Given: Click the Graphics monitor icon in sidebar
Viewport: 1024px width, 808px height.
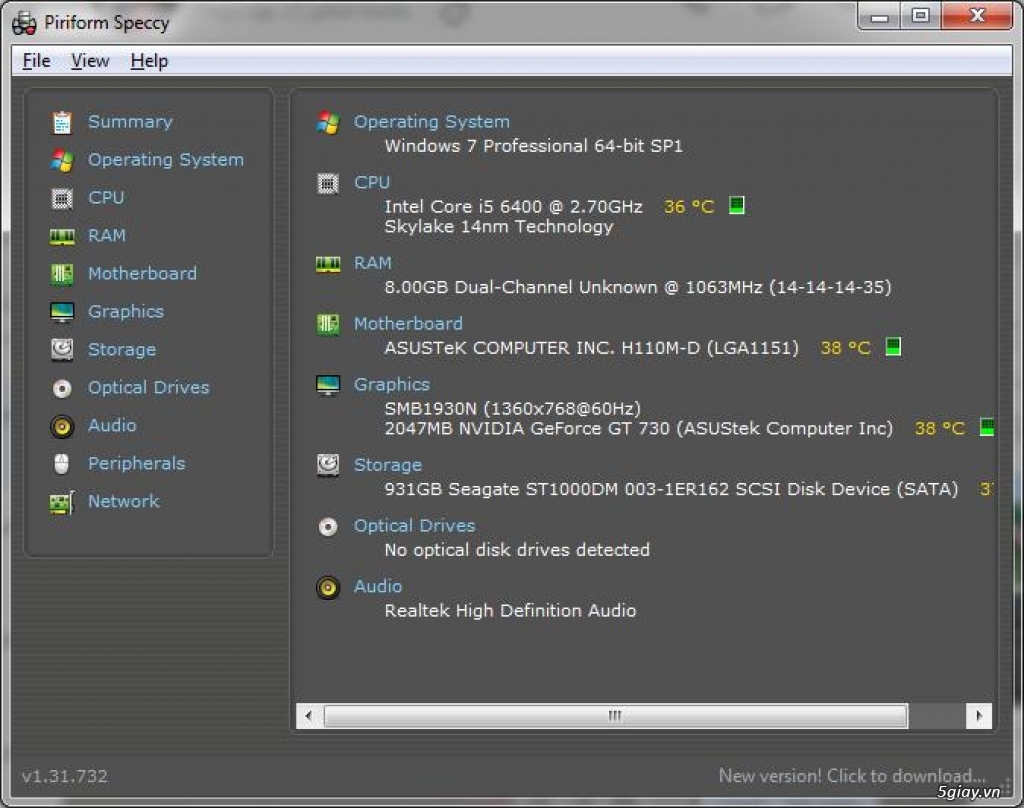Looking at the screenshot, I should pos(62,312).
